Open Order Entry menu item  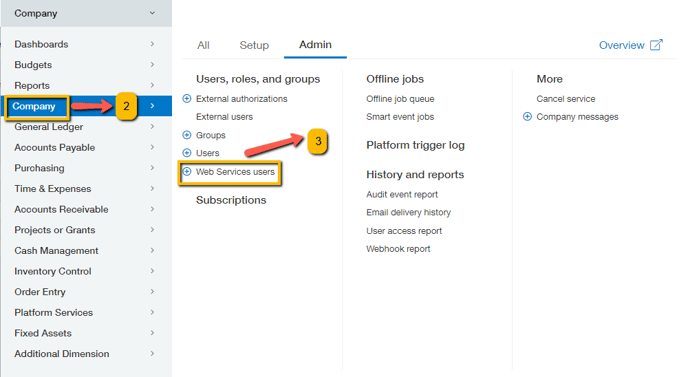pos(39,292)
